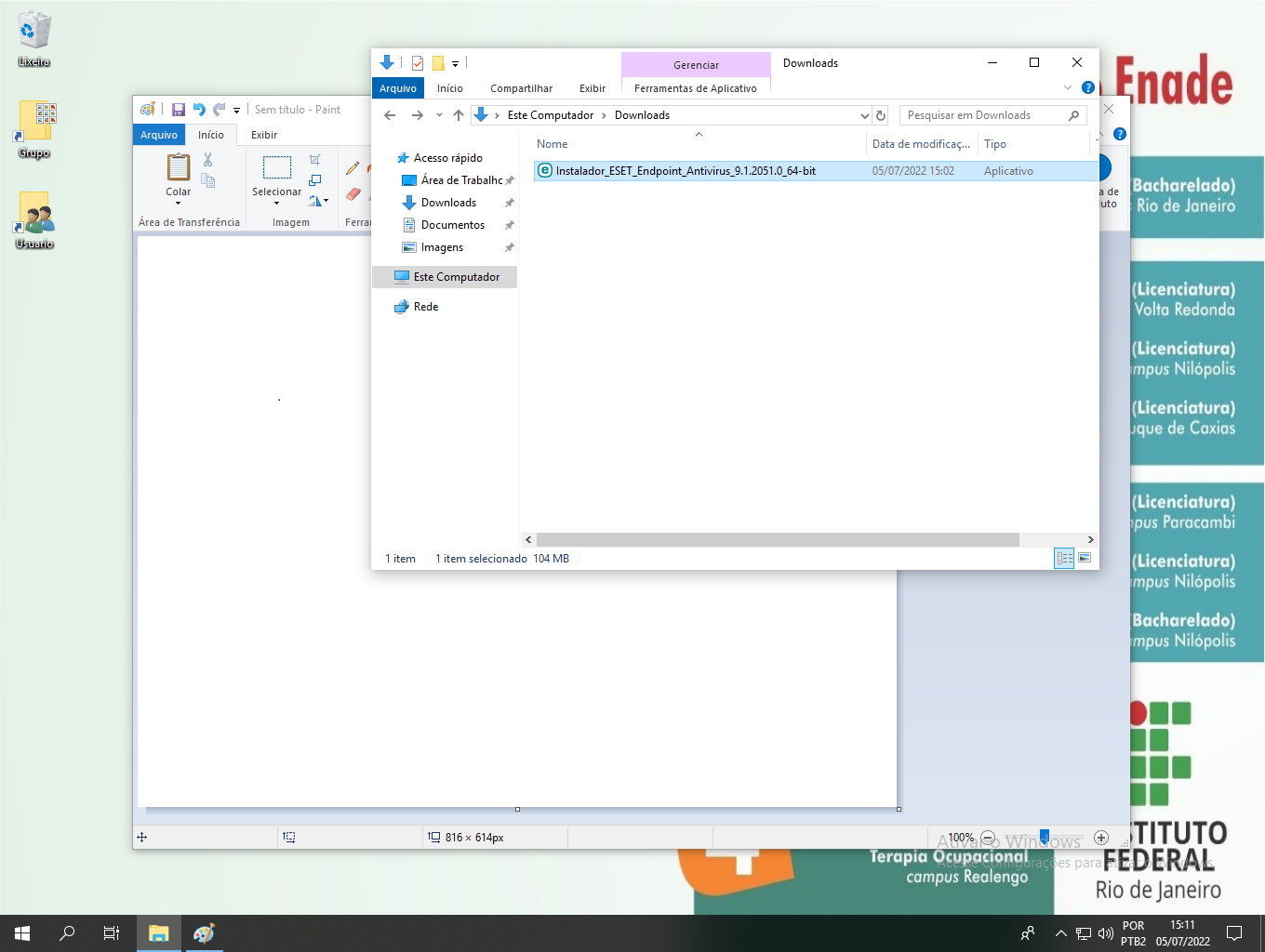Viewport: 1265px width, 952px height.
Task: Open the Windows Start menu
Action: point(22,933)
